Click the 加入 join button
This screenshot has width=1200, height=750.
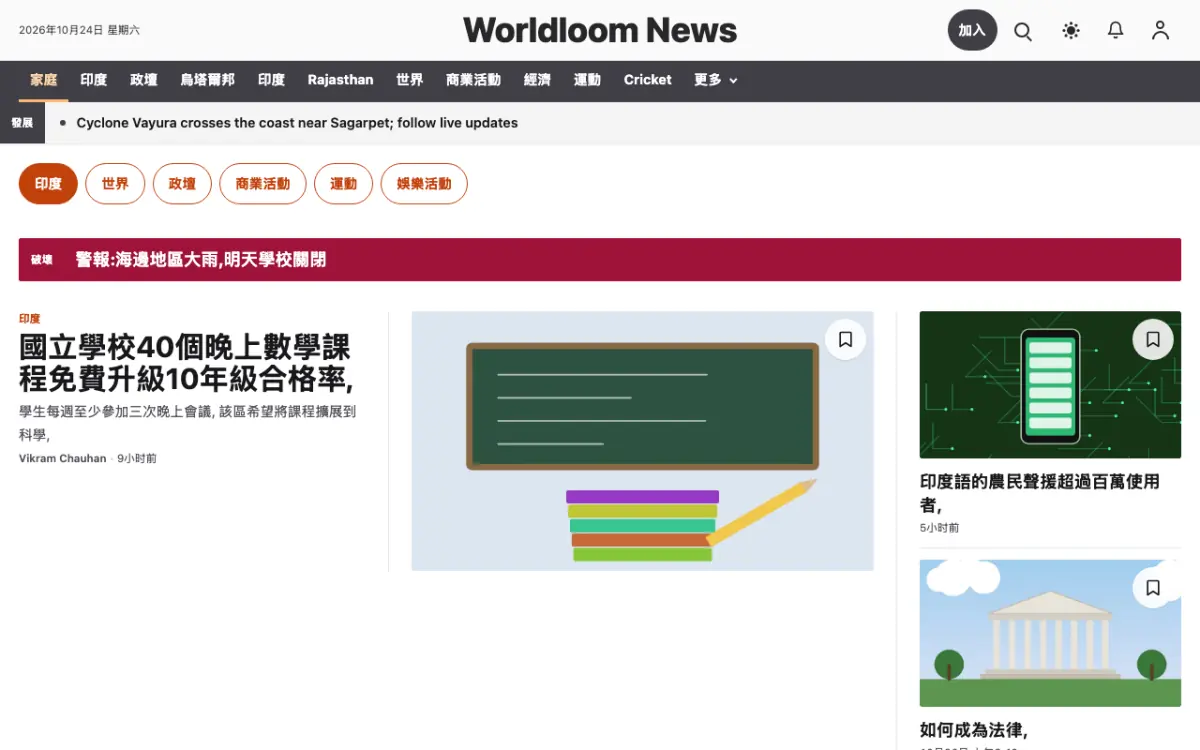[972, 31]
